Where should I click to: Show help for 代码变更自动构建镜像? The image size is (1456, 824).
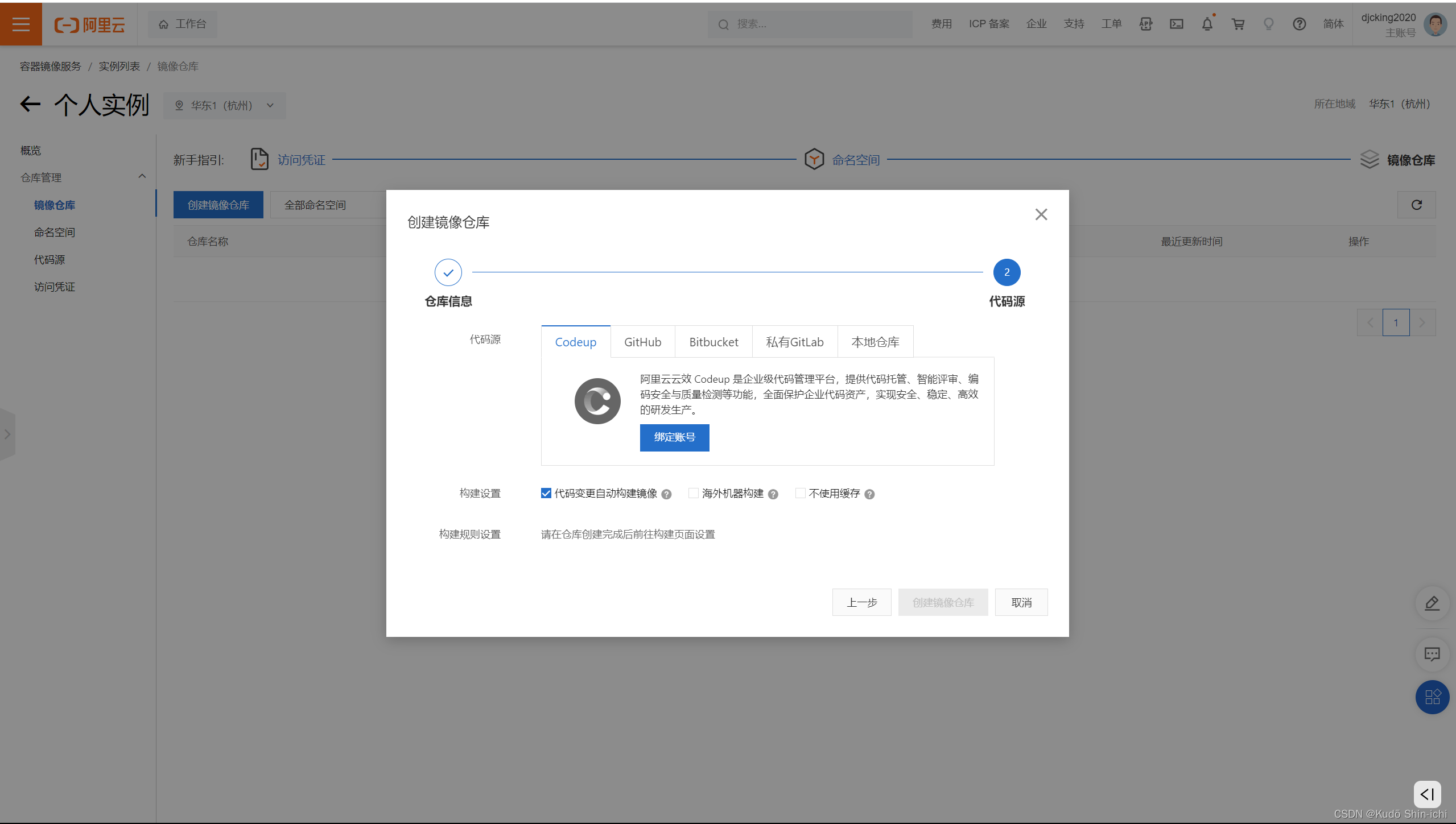click(667, 494)
